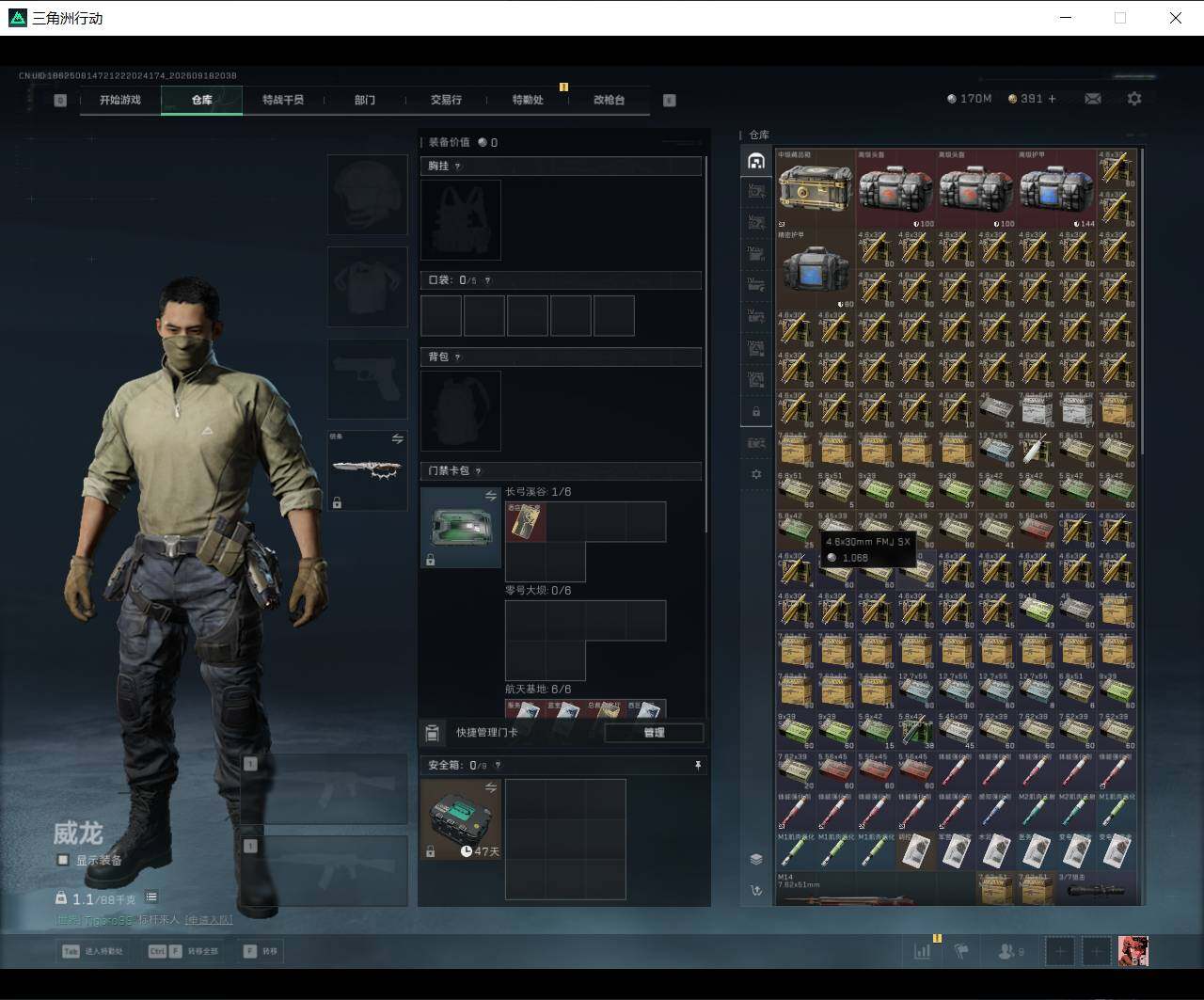Click the 管理 button for keycards

pyautogui.click(x=654, y=733)
